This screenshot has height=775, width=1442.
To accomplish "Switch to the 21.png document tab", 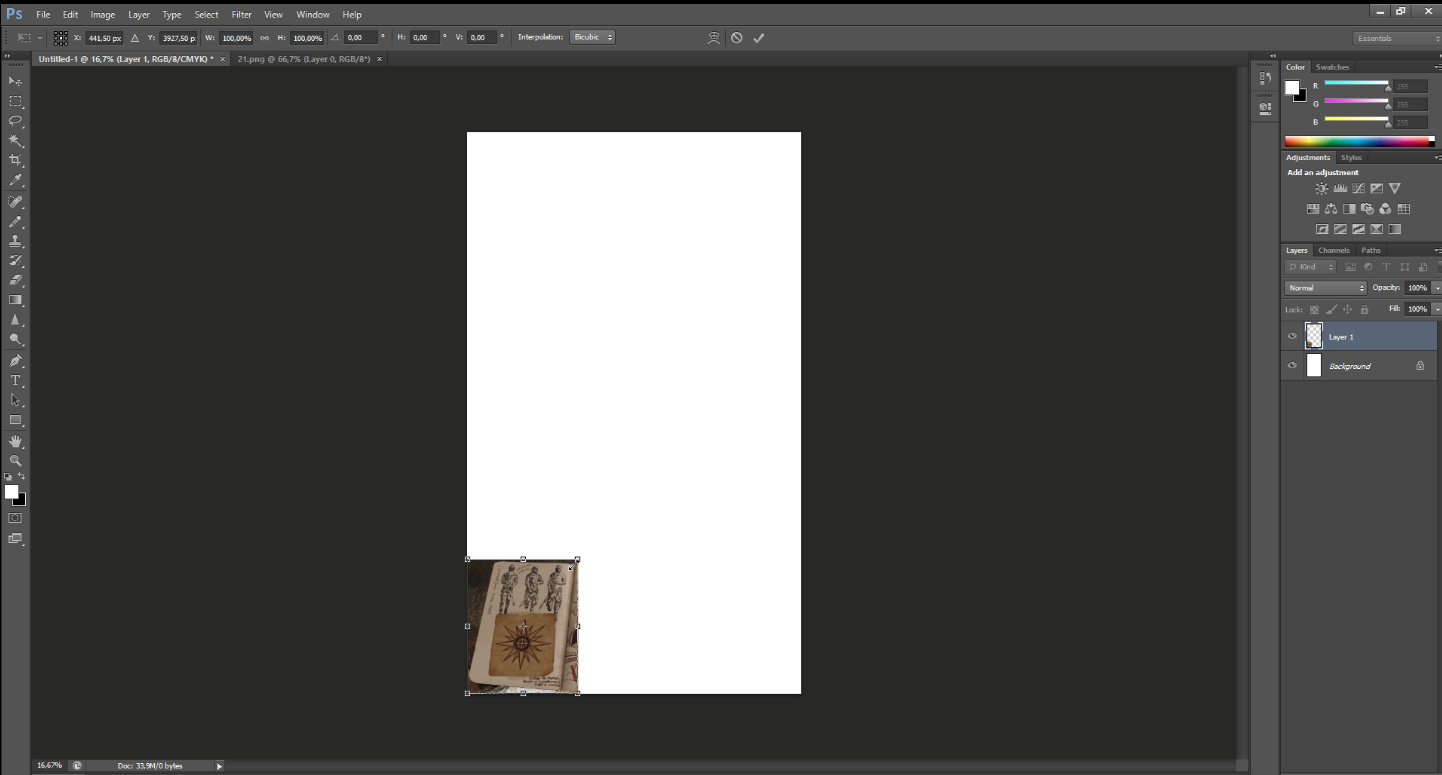I will click(303, 59).
